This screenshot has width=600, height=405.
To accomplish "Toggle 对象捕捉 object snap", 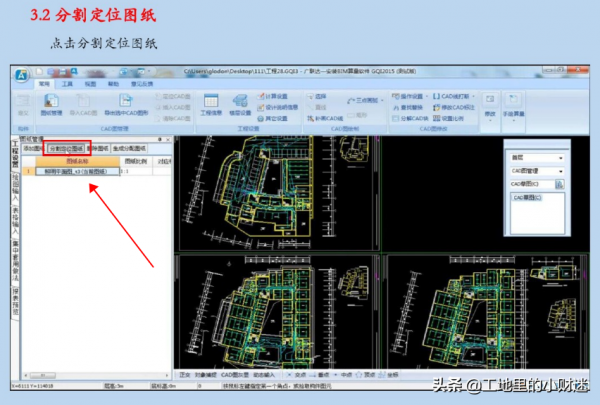I will [206, 377].
